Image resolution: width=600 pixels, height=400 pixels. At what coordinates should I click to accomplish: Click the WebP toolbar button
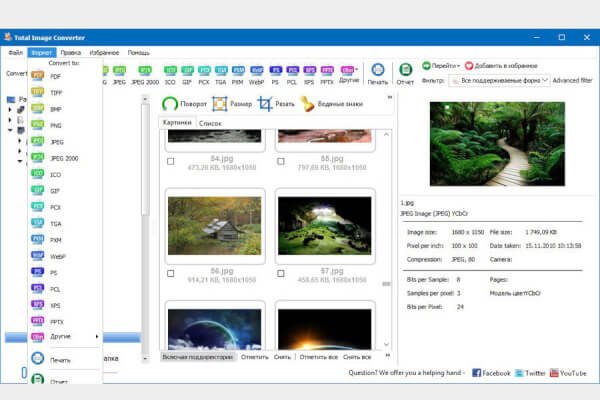click(256, 75)
